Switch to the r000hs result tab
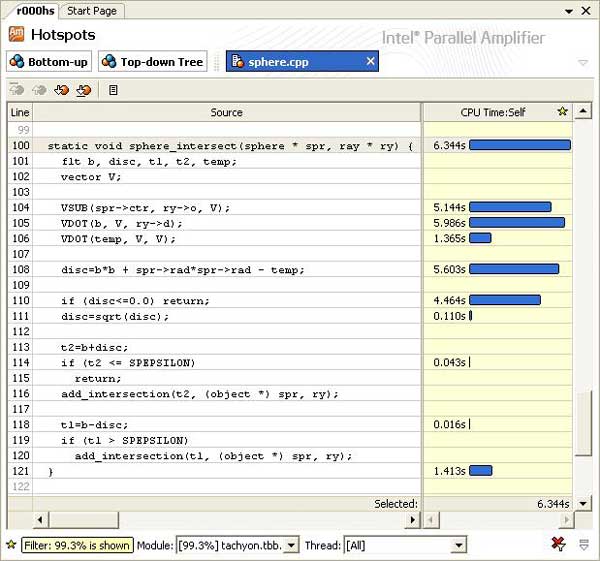 click(35, 10)
